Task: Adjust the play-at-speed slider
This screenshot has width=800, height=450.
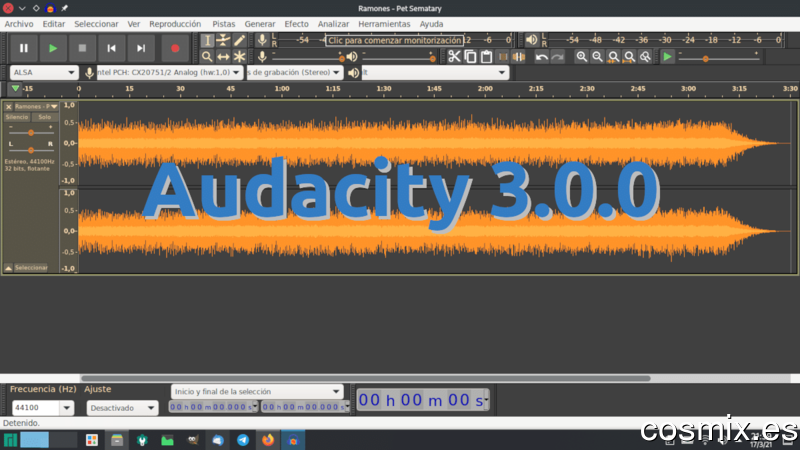Action: 718,58
